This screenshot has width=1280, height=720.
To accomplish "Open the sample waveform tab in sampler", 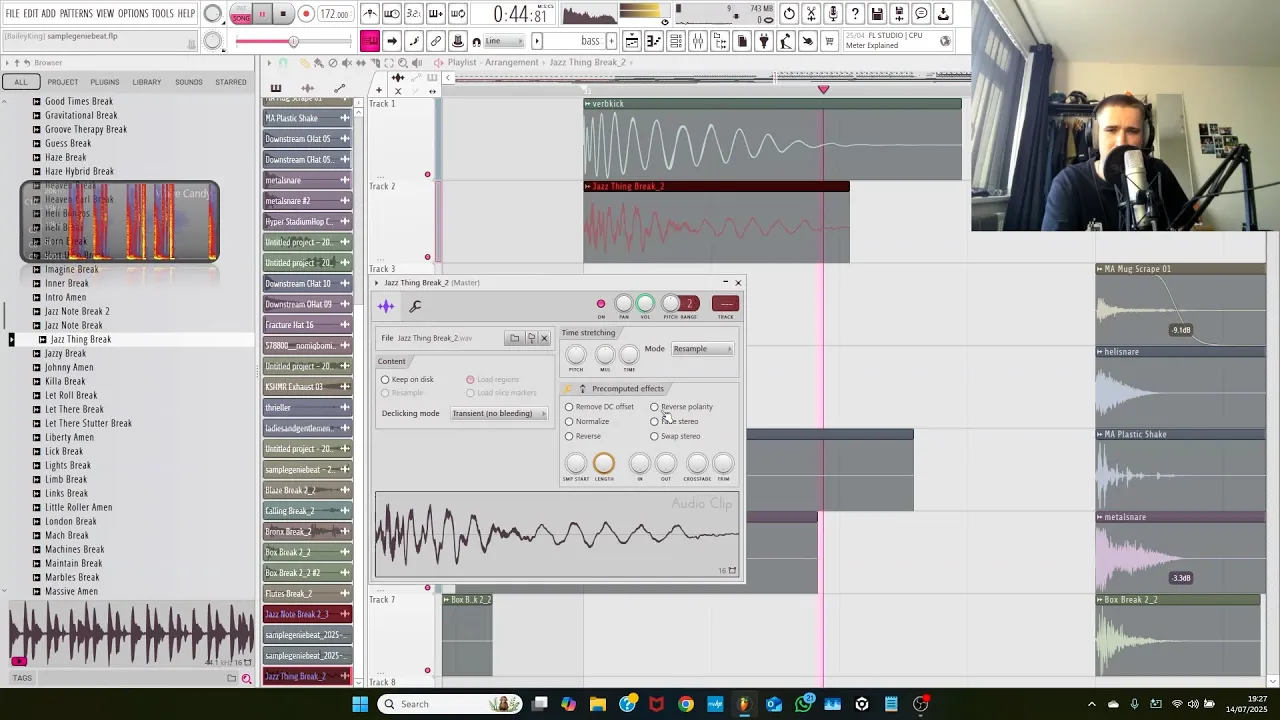I will pos(386,306).
